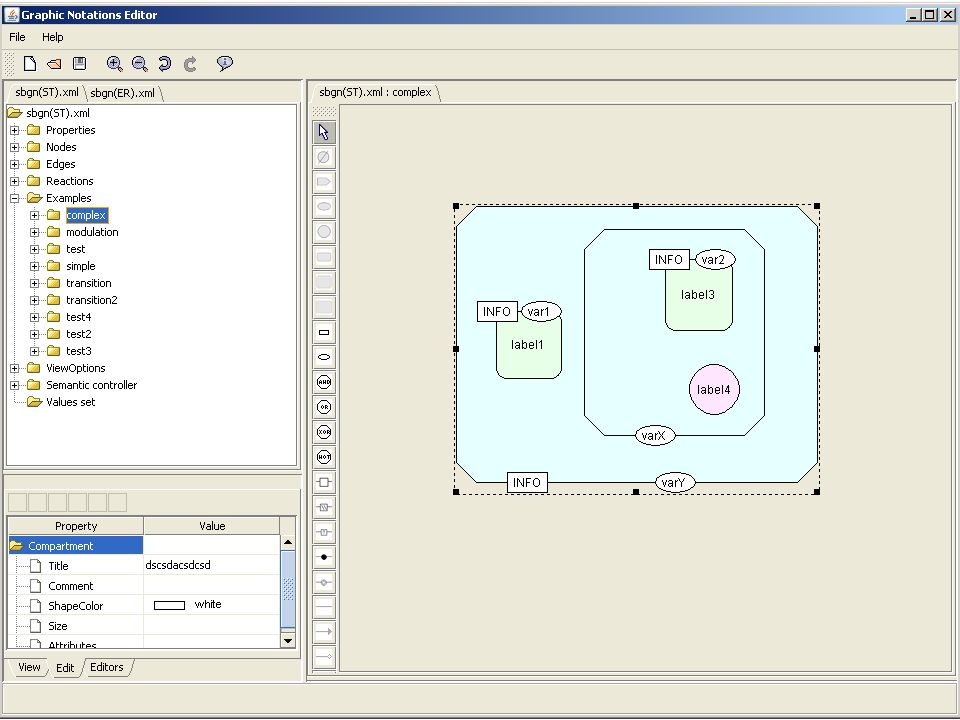Expand the transition2 example node

point(35,301)
